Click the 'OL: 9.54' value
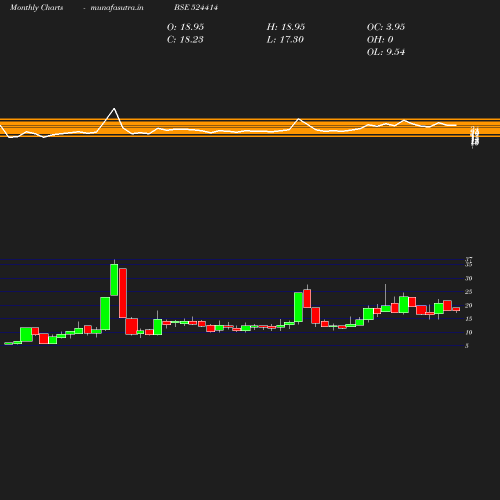Viewport: 500px width, 500px height. pyautogui.click(x=386, y=52)
